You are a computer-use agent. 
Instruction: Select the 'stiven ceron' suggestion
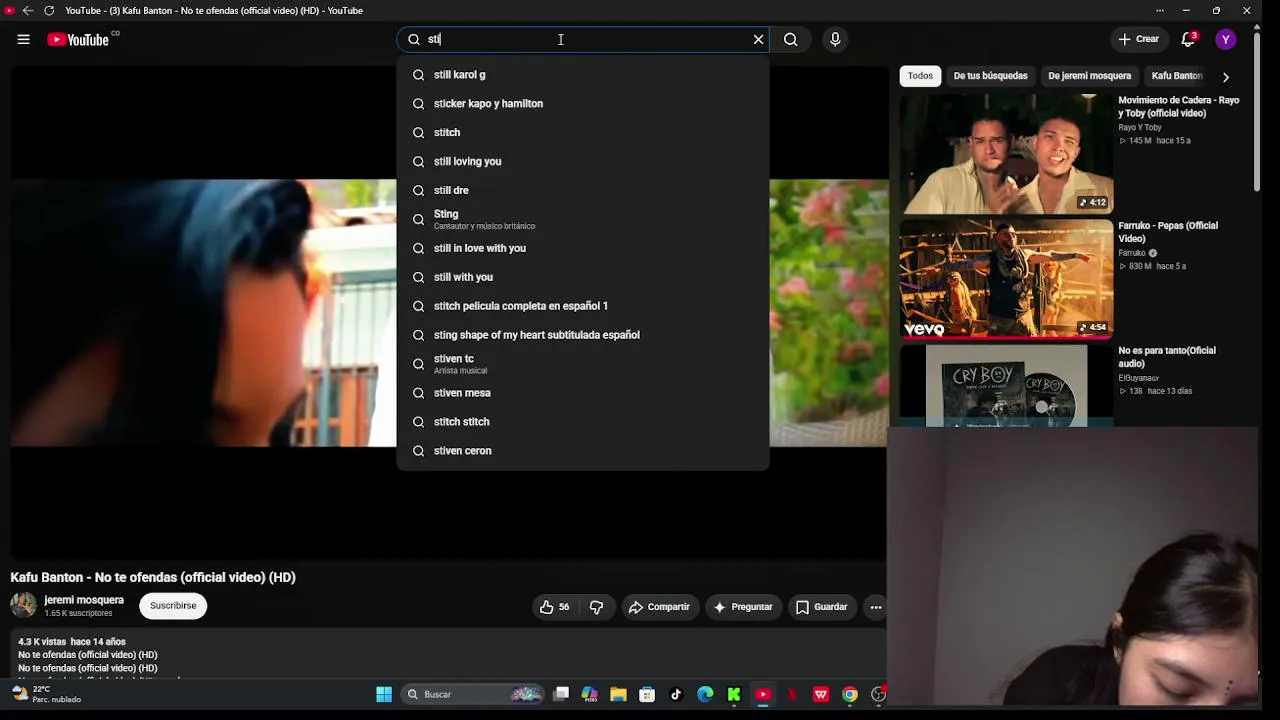coord(583,452)
